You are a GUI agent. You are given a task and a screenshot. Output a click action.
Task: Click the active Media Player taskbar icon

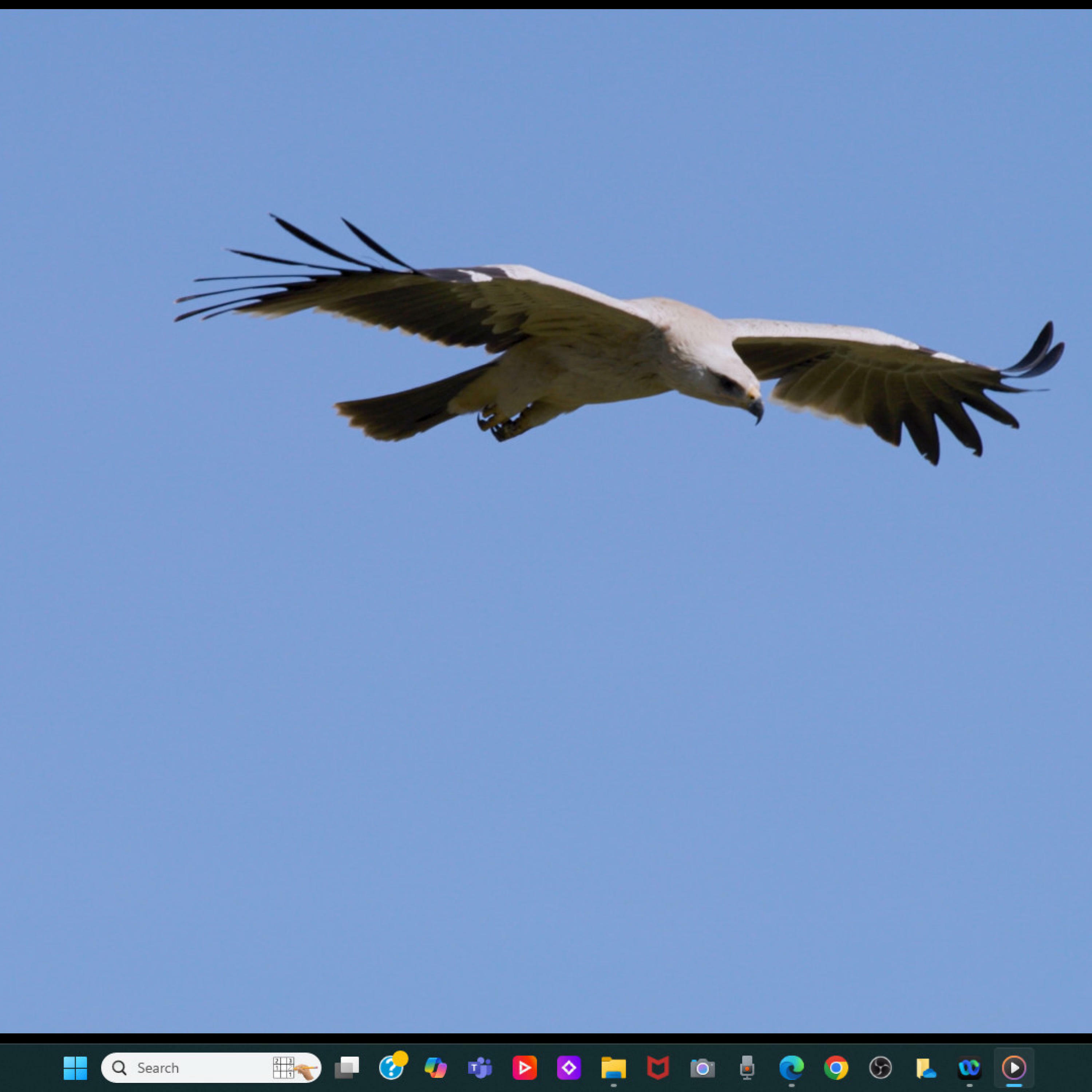click(1014, 1068)
